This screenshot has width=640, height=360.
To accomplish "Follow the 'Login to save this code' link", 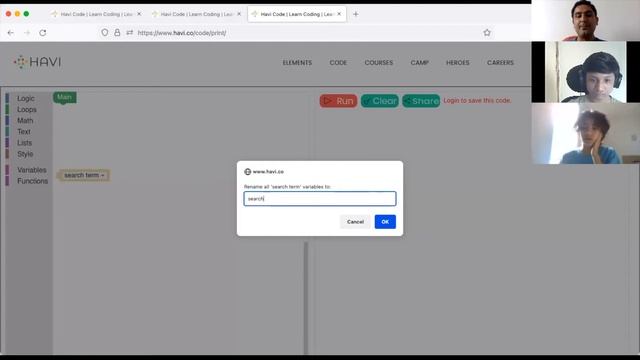I will coord(477,100).
